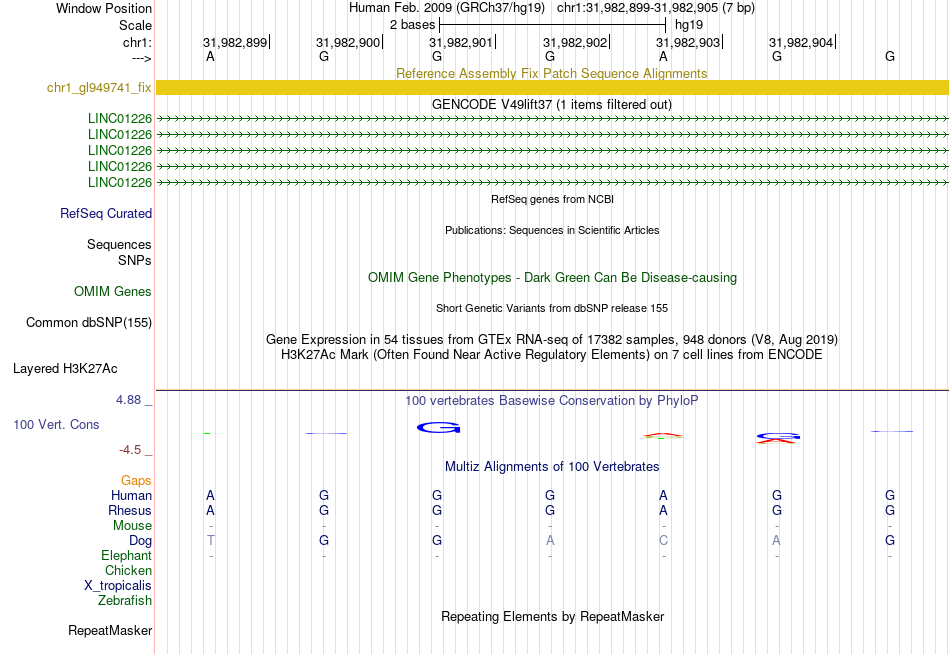Screen dimensions: 950x654
Task: Click the Sequences track label
Action: tap(119, 244)
